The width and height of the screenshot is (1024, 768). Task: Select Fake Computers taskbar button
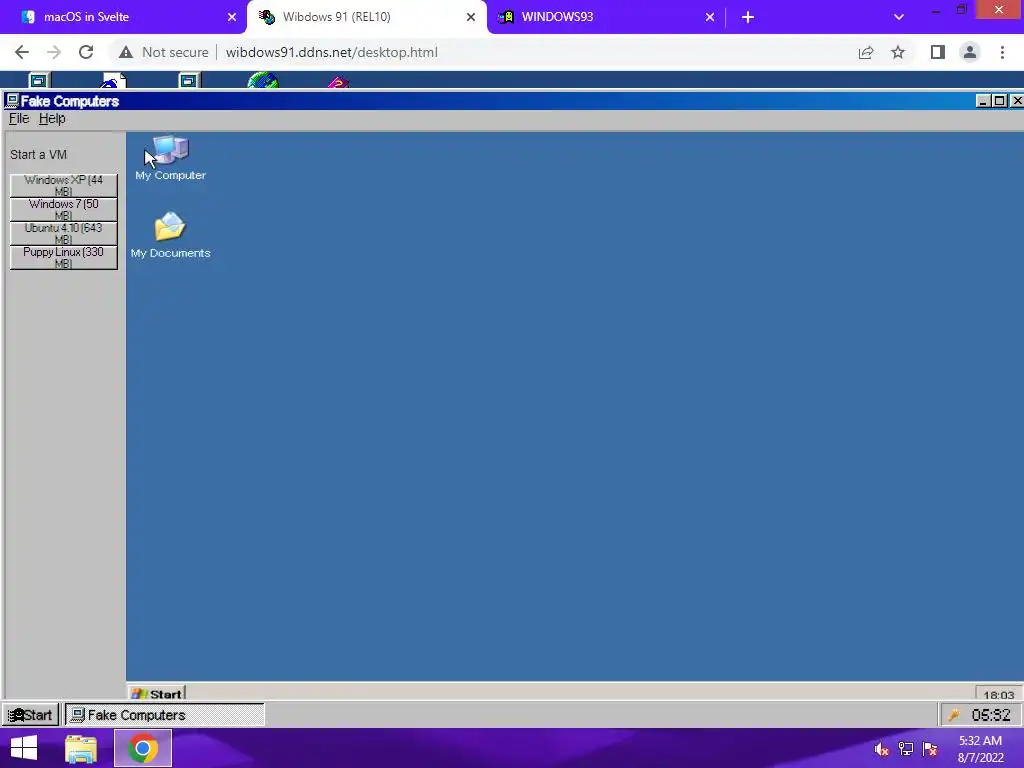click(x=165, y=715)
